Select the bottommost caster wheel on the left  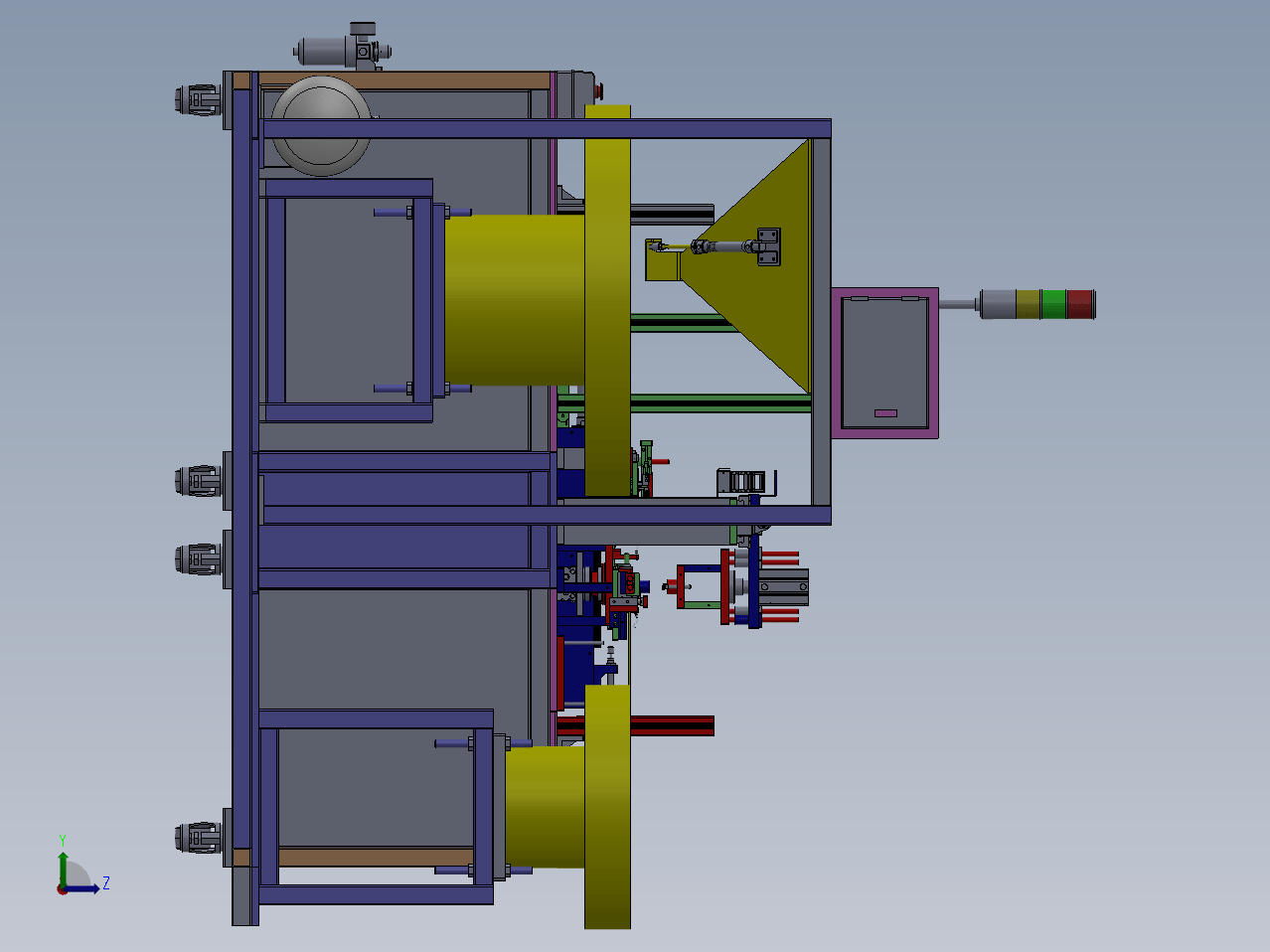tap(199, 838)
